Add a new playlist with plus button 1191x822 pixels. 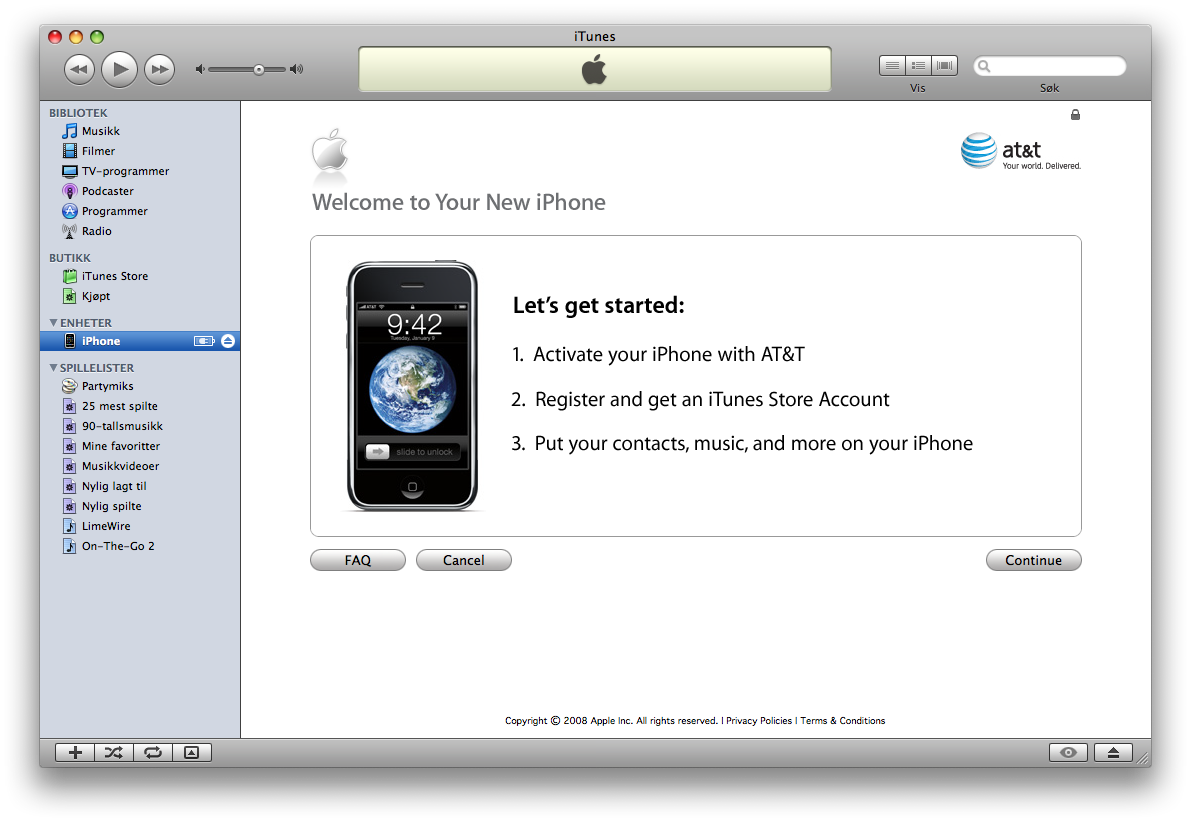(x=75, y=752)
